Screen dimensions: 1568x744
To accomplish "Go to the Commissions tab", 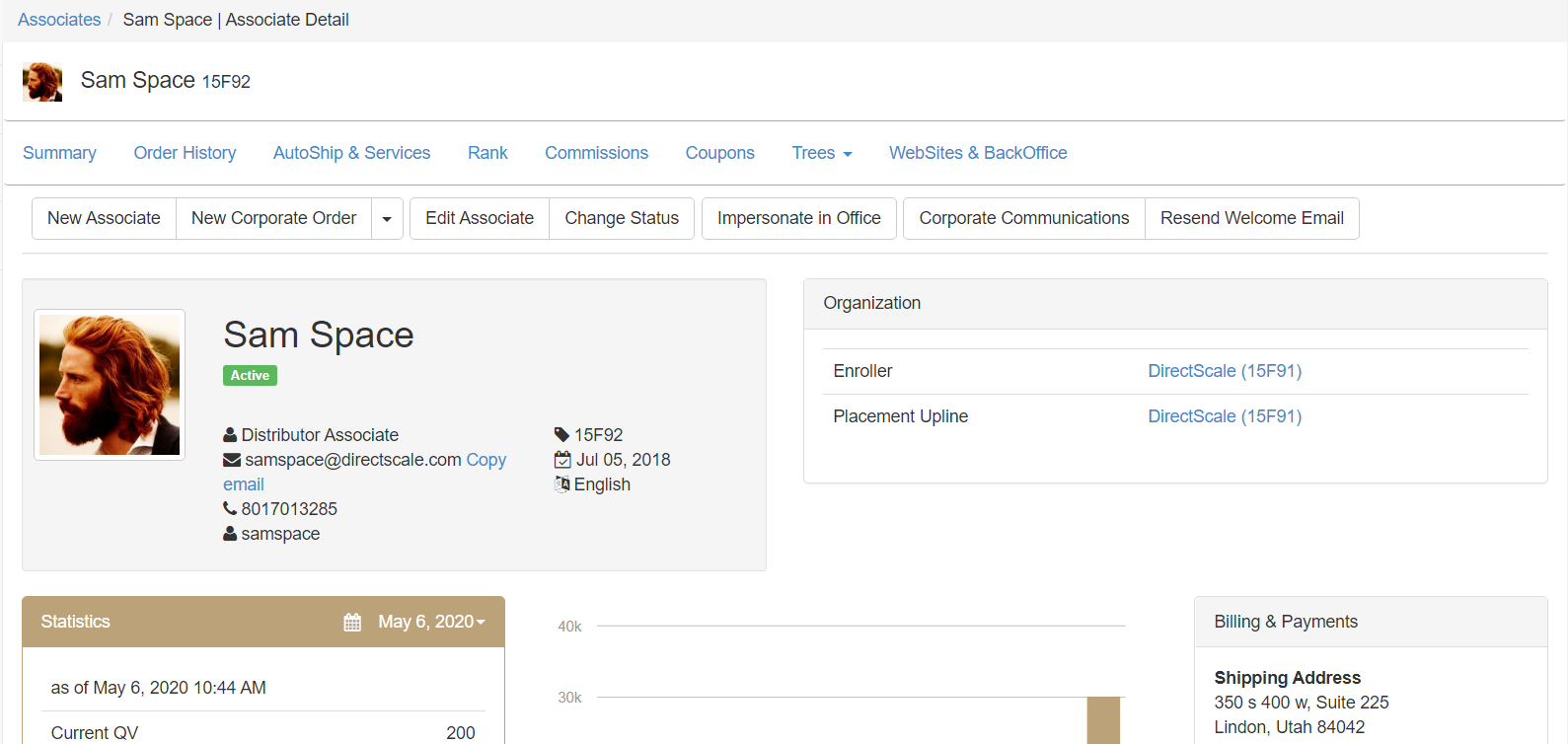I will pos(596,153).
